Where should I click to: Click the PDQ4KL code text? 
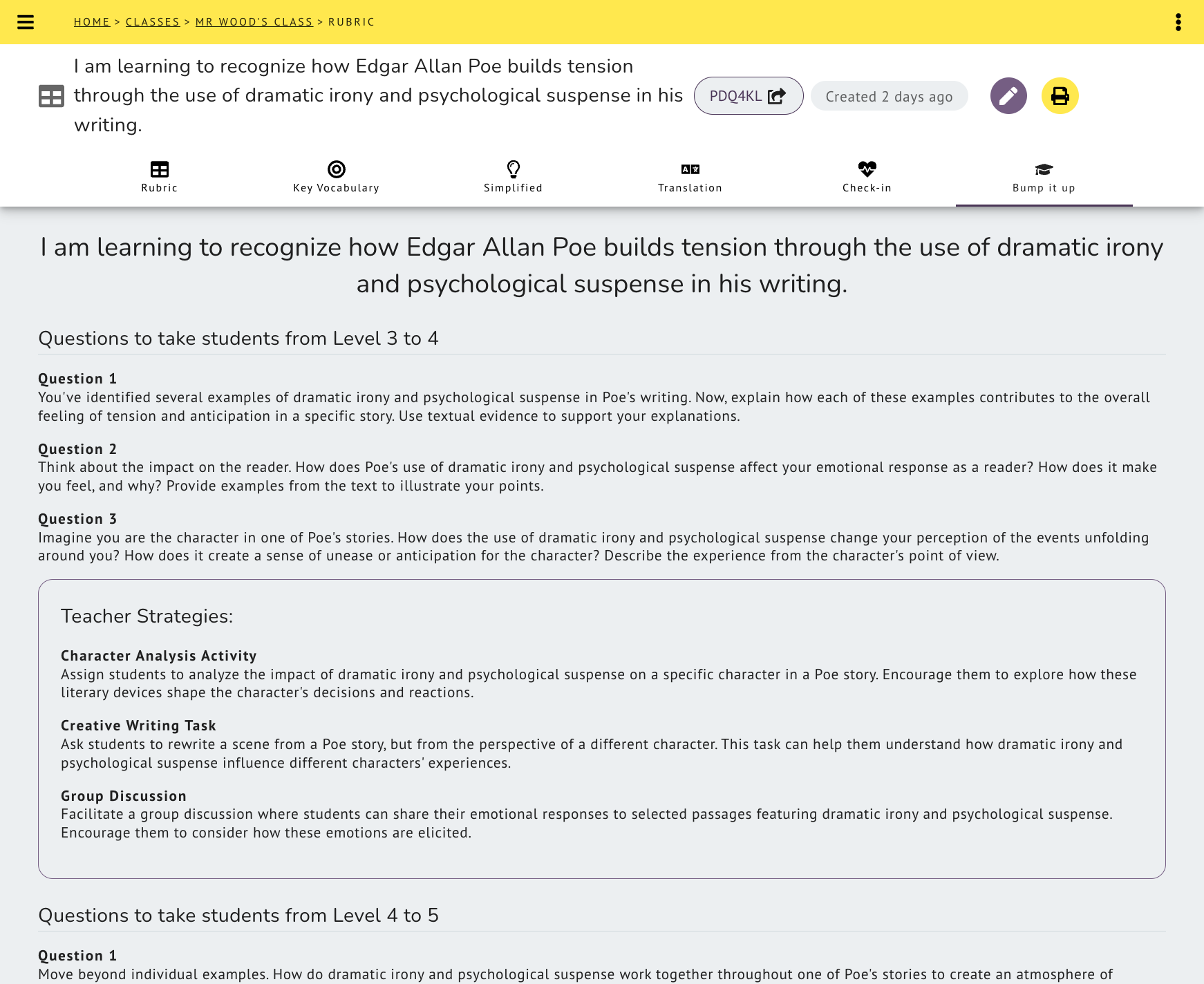coord(736,96)
